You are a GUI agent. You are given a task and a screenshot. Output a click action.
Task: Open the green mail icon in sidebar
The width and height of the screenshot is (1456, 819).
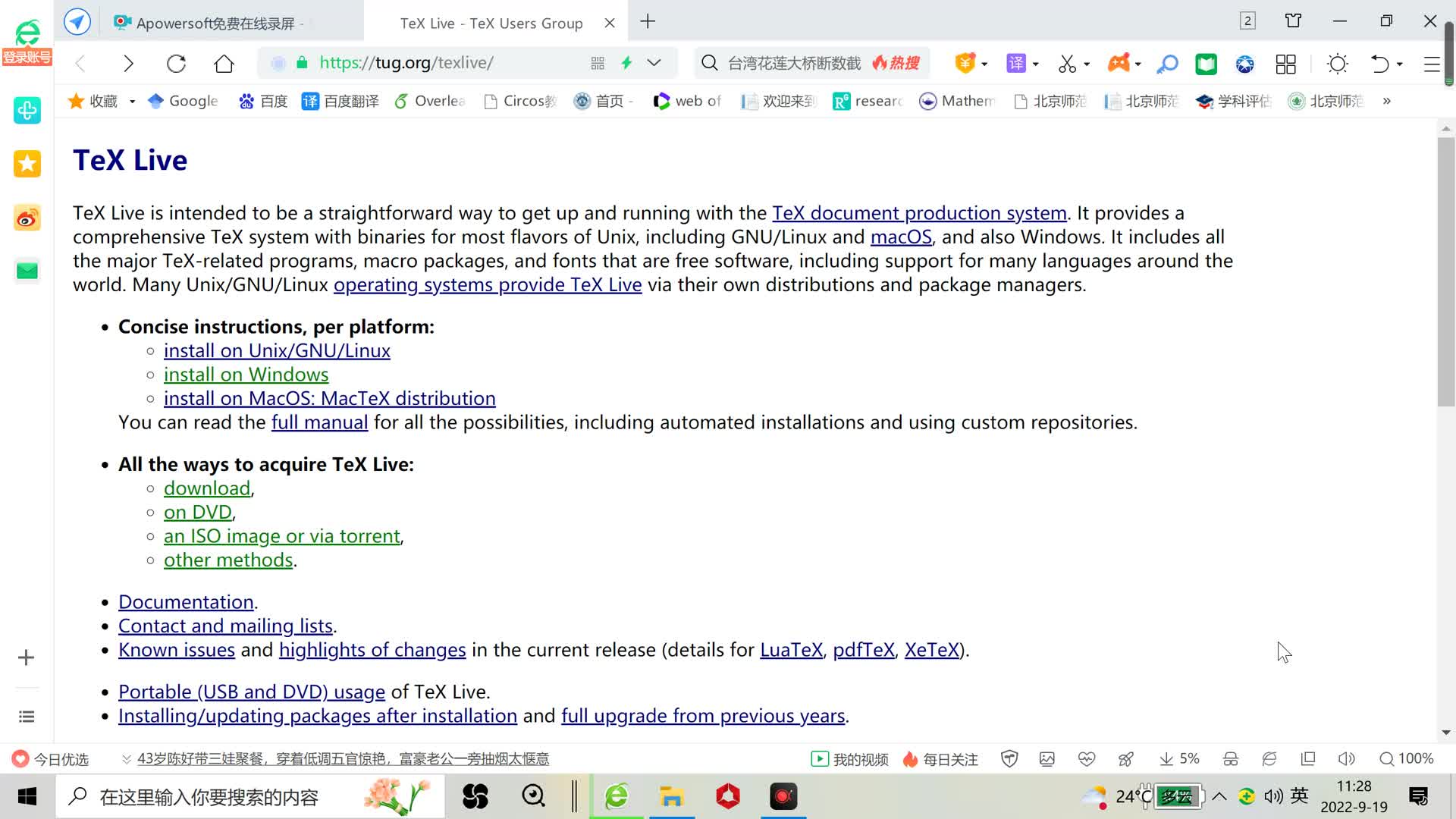[x=27, y=271]
